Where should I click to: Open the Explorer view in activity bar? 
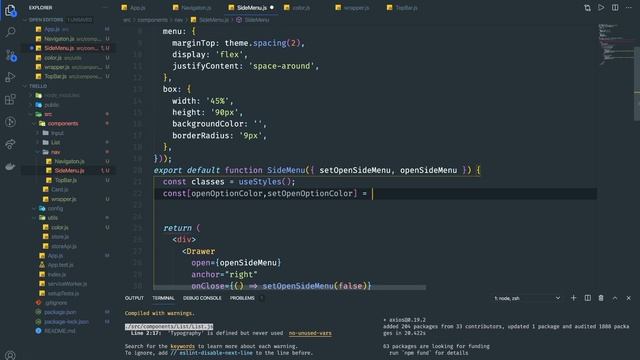pos(10,10)
